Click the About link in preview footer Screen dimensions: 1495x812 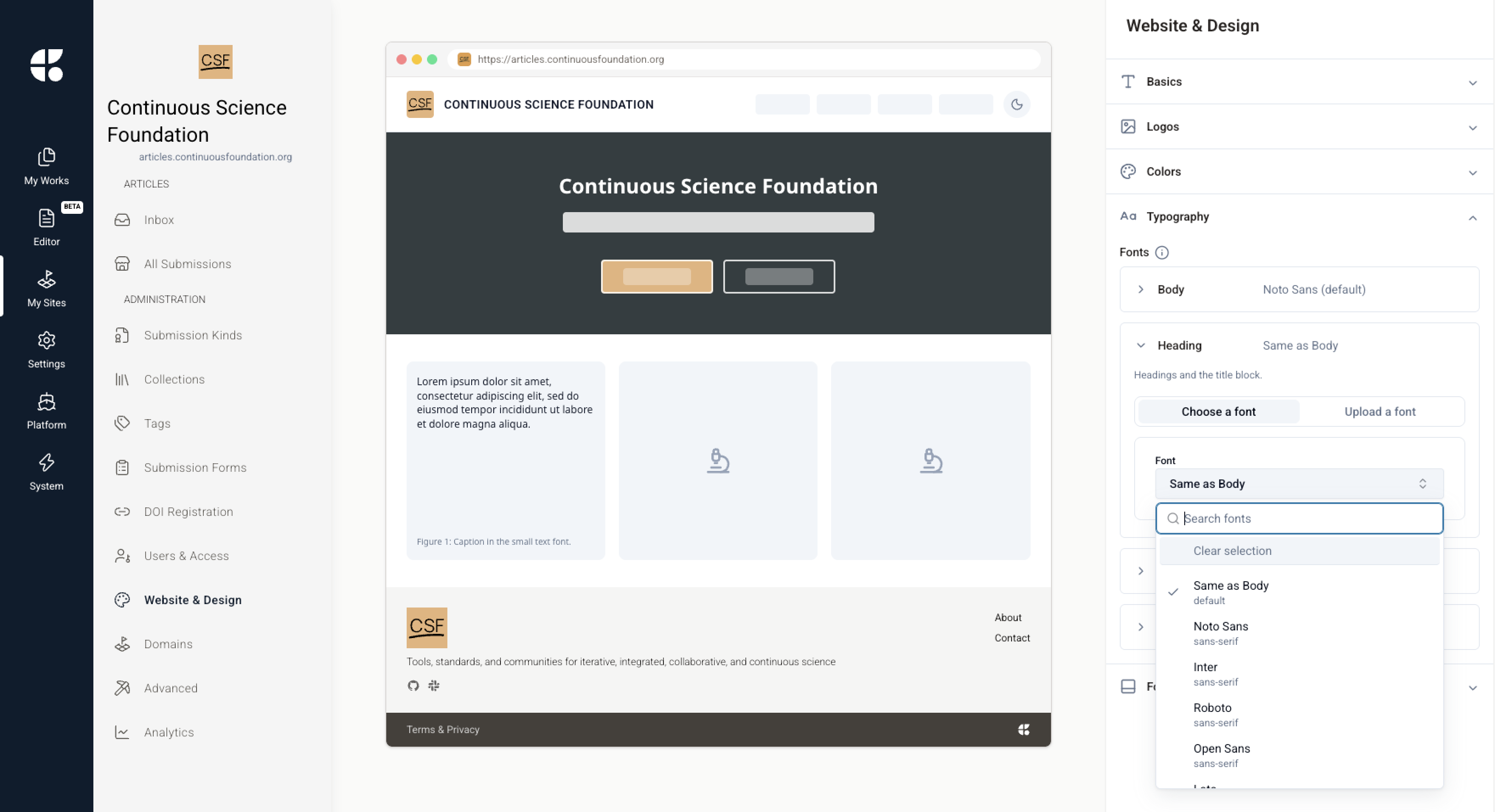[1008, 617]
